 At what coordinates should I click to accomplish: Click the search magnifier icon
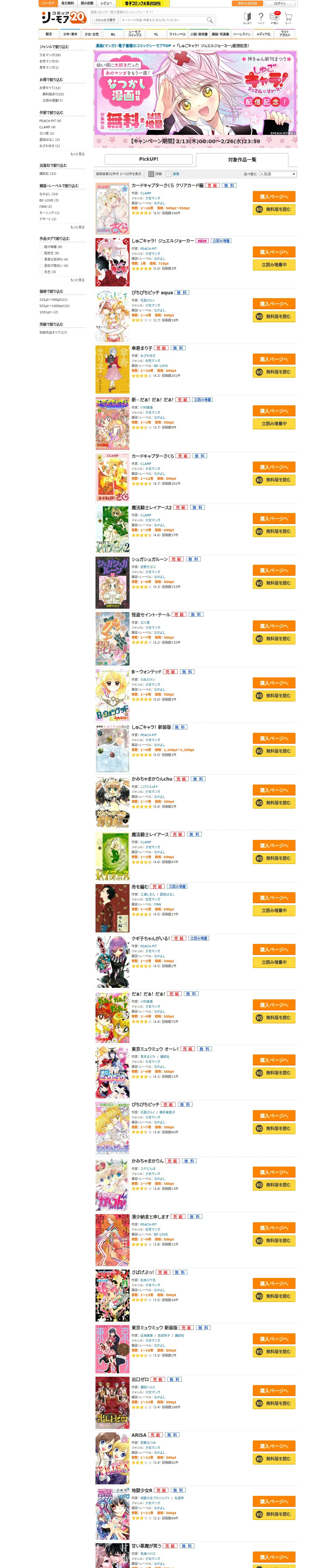point(210,20)
